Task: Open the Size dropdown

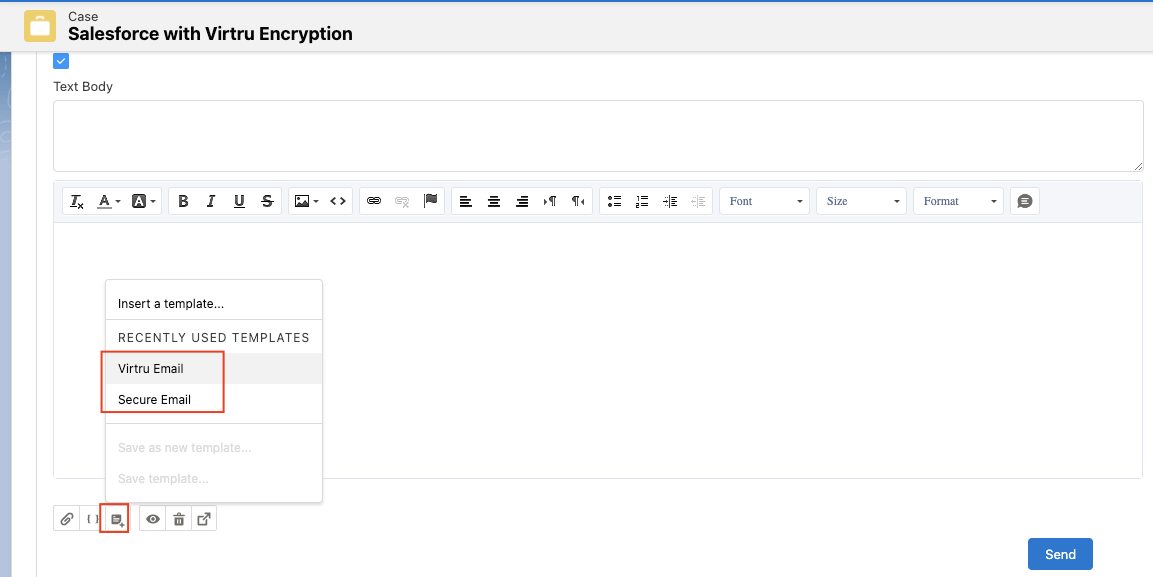Action: [x=861, y=201]
